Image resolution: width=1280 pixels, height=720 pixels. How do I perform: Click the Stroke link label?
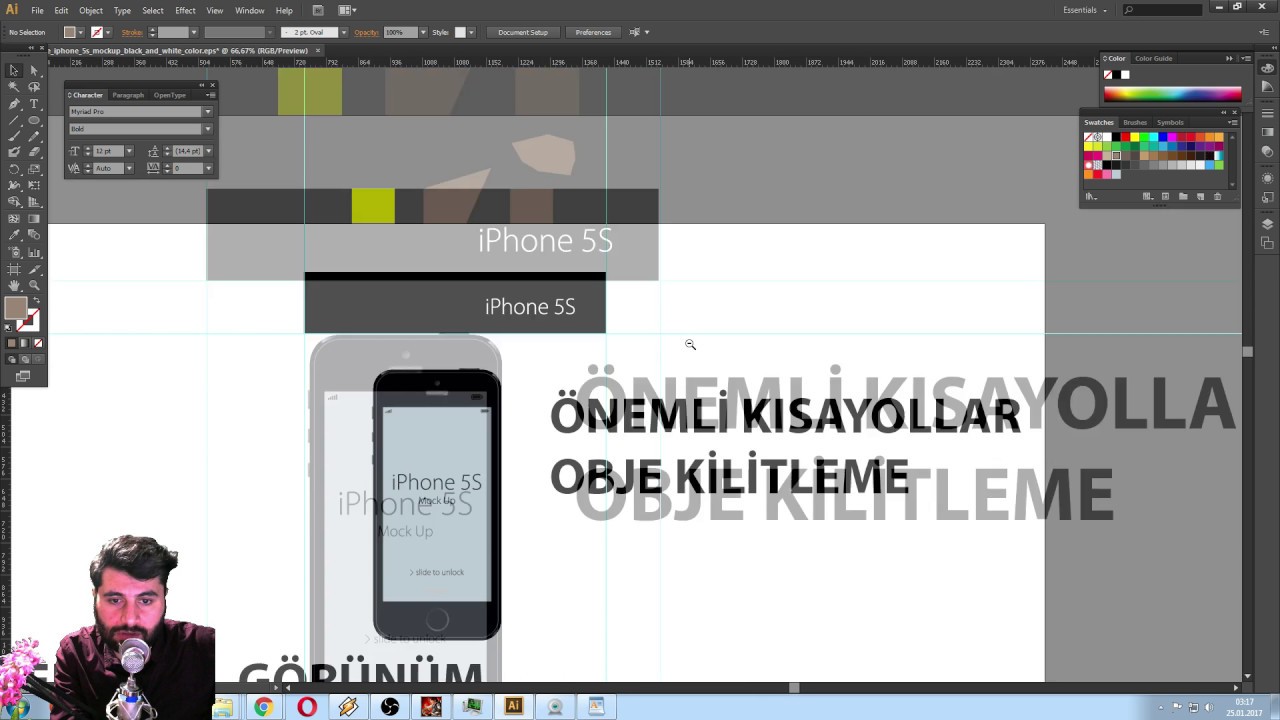tap(132, 32)
